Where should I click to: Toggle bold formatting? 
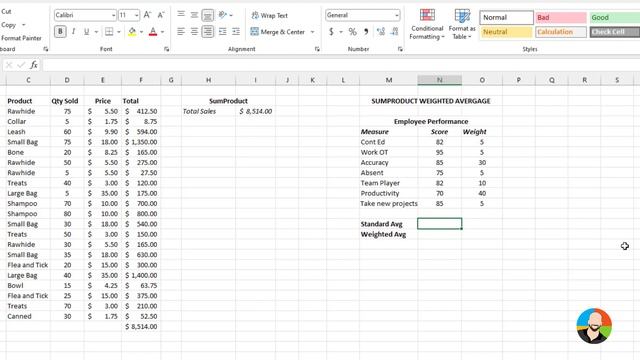[x=60, y=31]
